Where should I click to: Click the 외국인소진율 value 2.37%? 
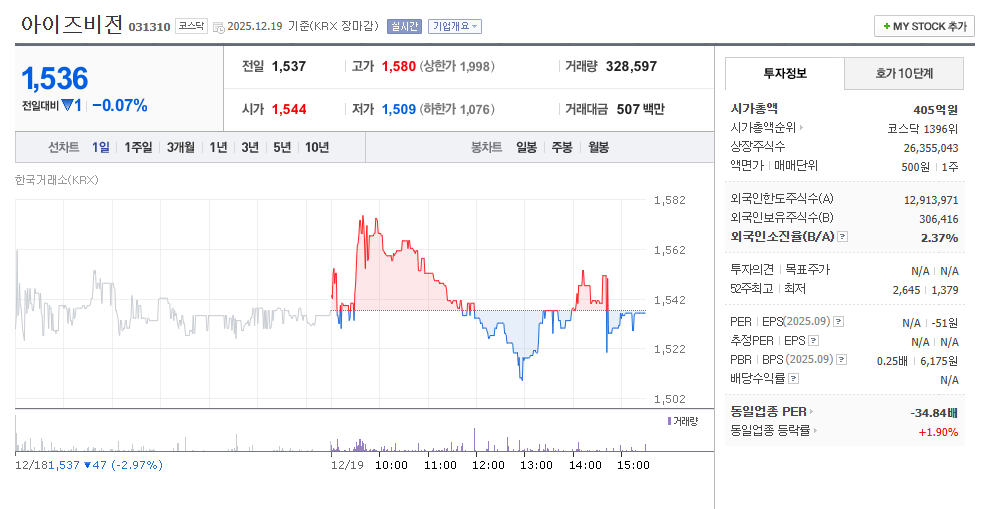939,238
